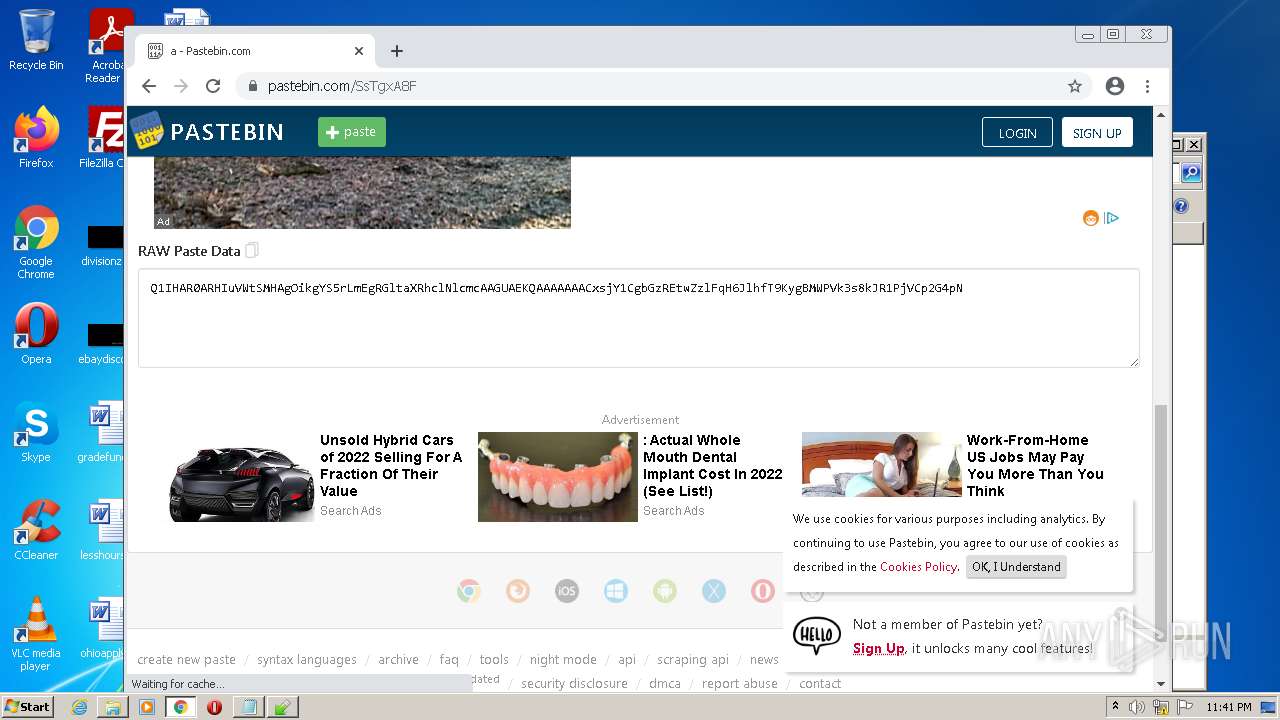Click the LOGIN button
The height and width of the screenshot is (720, 1280).
pyautogui.click(x=1017, y=133)
